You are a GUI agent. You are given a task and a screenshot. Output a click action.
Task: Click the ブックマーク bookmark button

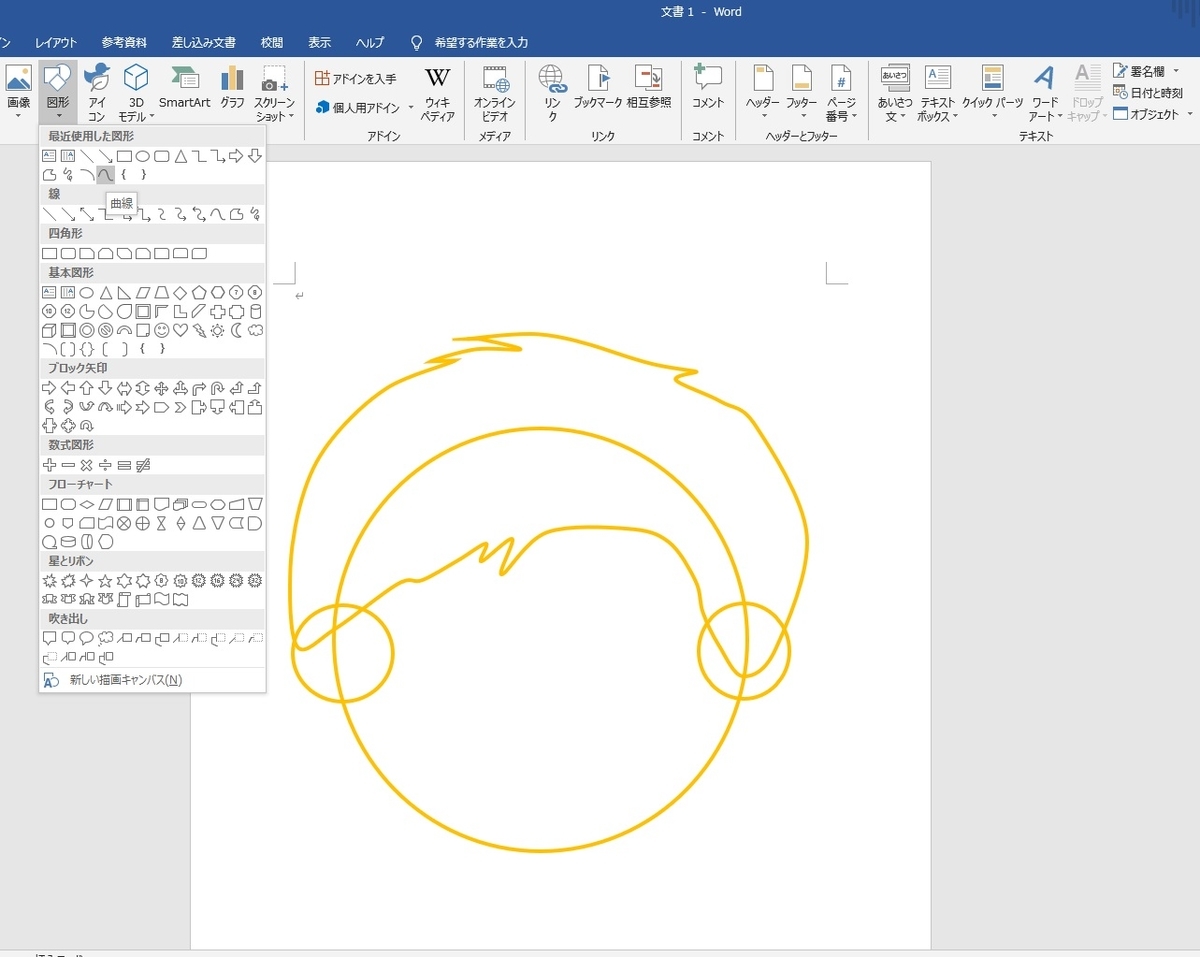click(598, 88)
